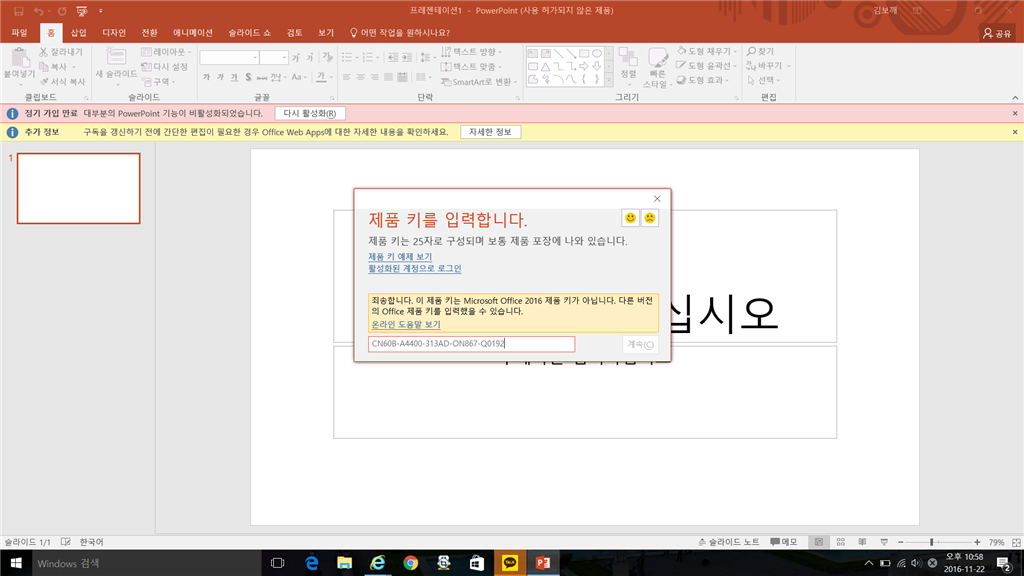The image size is (1024, 576).
Task: Click the 다시 활성화 button
Action: pos(310,113)
